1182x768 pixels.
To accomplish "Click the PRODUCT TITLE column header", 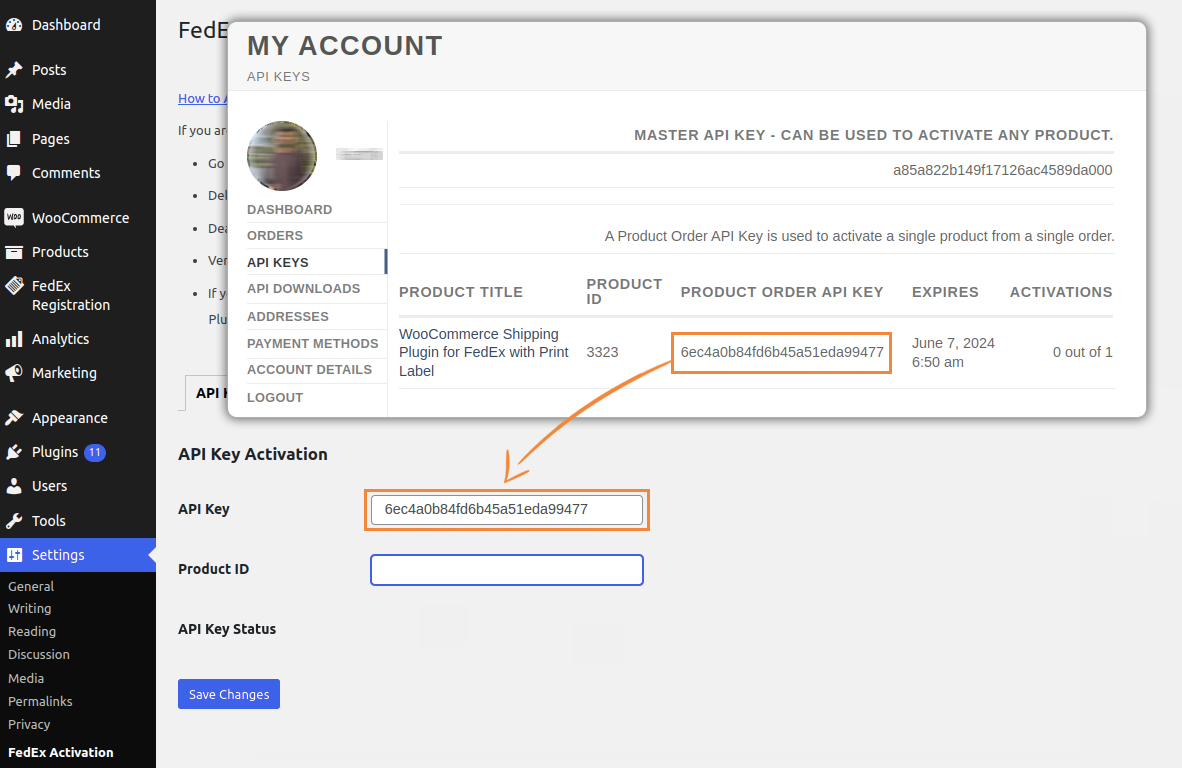I will coord(461,292).
